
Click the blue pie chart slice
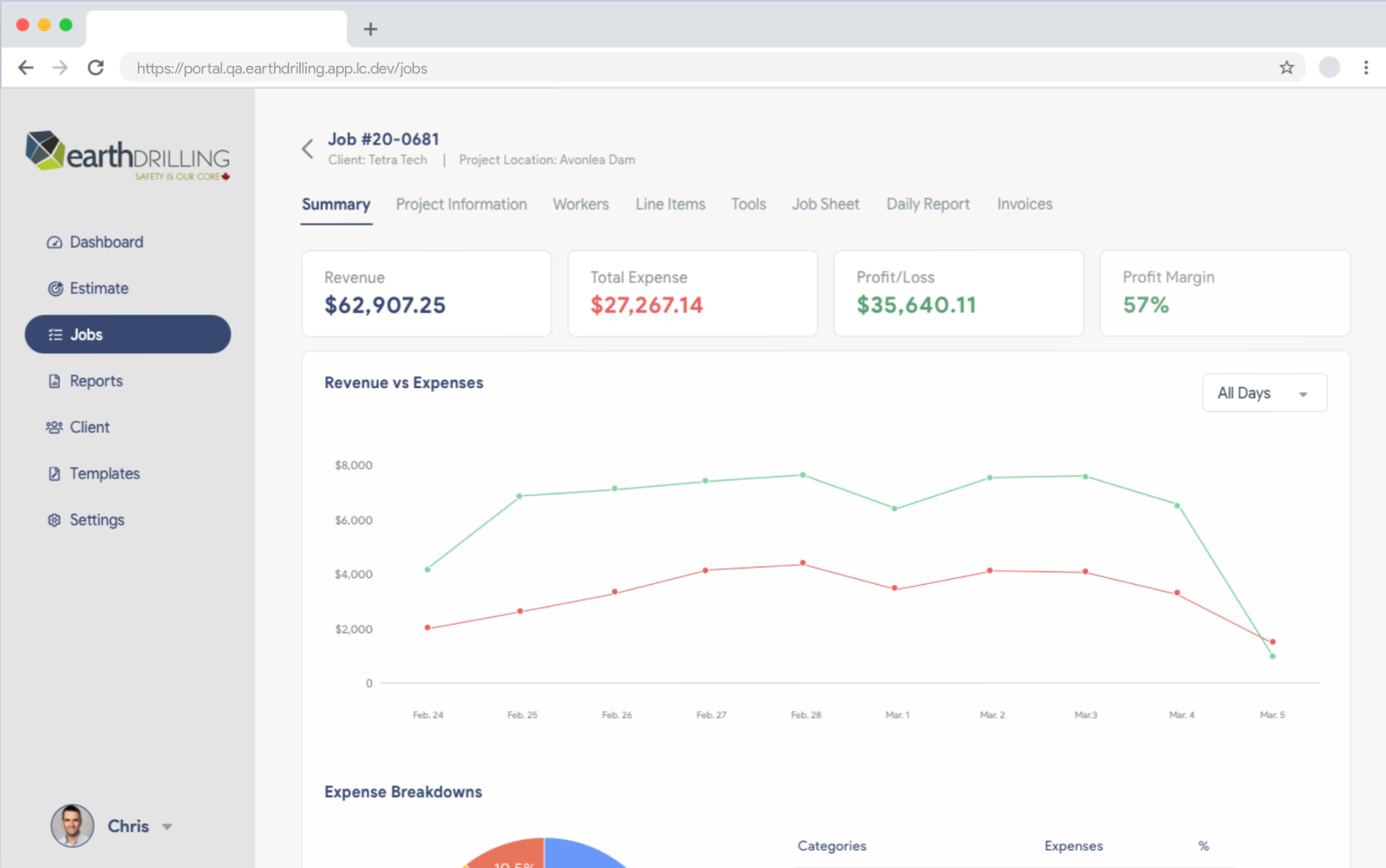pyautogui.click(x=581, y=854)
